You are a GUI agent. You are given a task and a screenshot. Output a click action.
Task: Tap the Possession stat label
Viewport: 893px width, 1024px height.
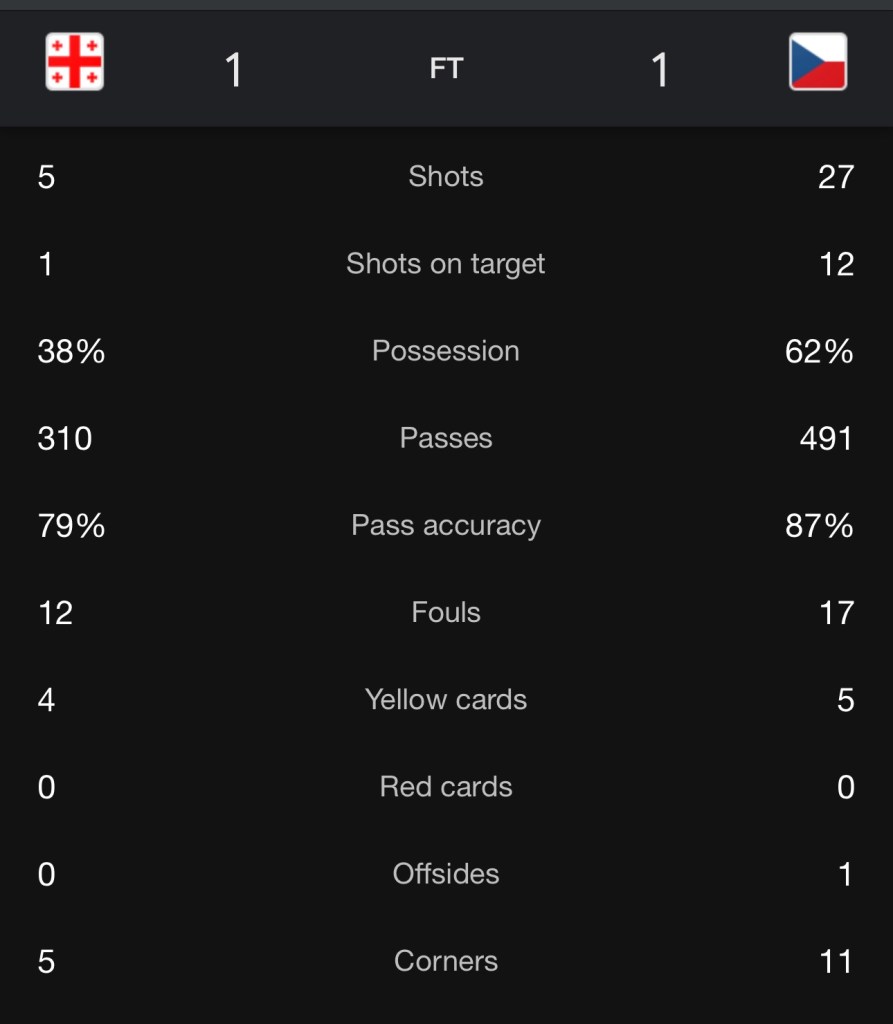pos(446,351)
